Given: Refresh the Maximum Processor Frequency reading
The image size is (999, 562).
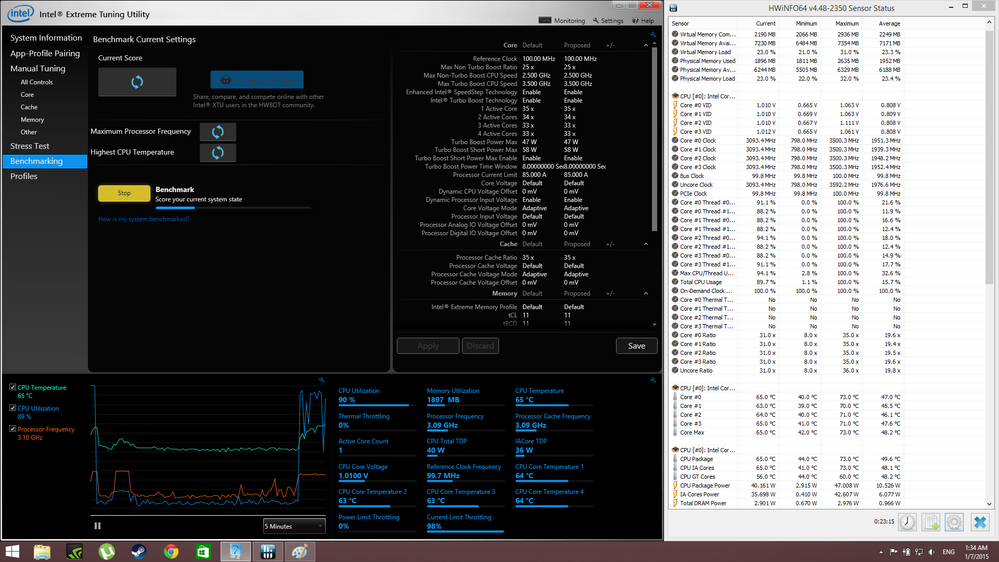Looking at the screenshot, I should [x=218, y=132].
